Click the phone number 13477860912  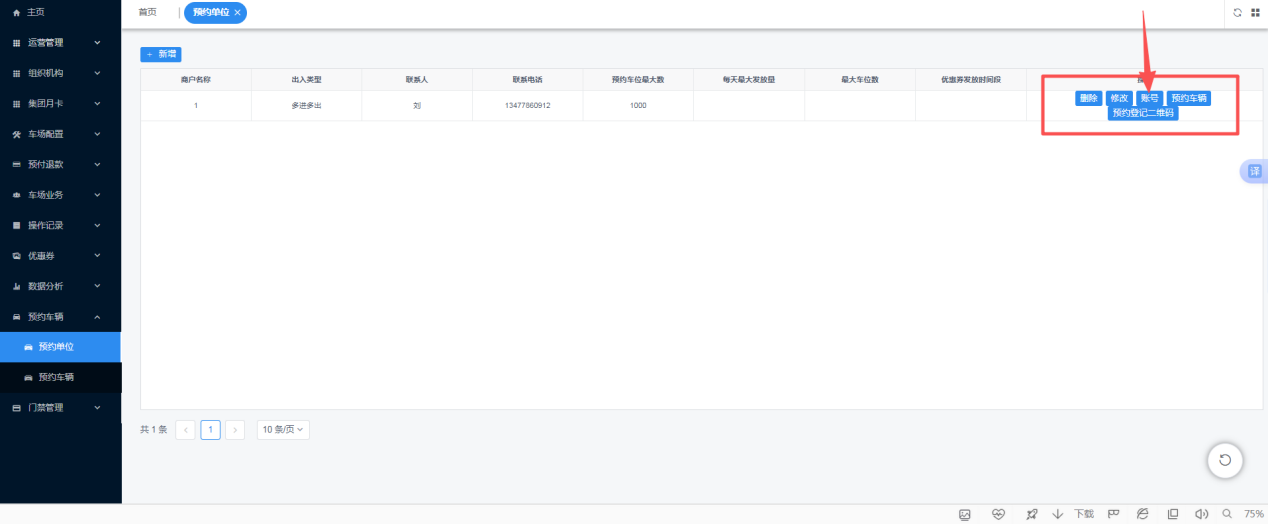[x=527, y=105]
